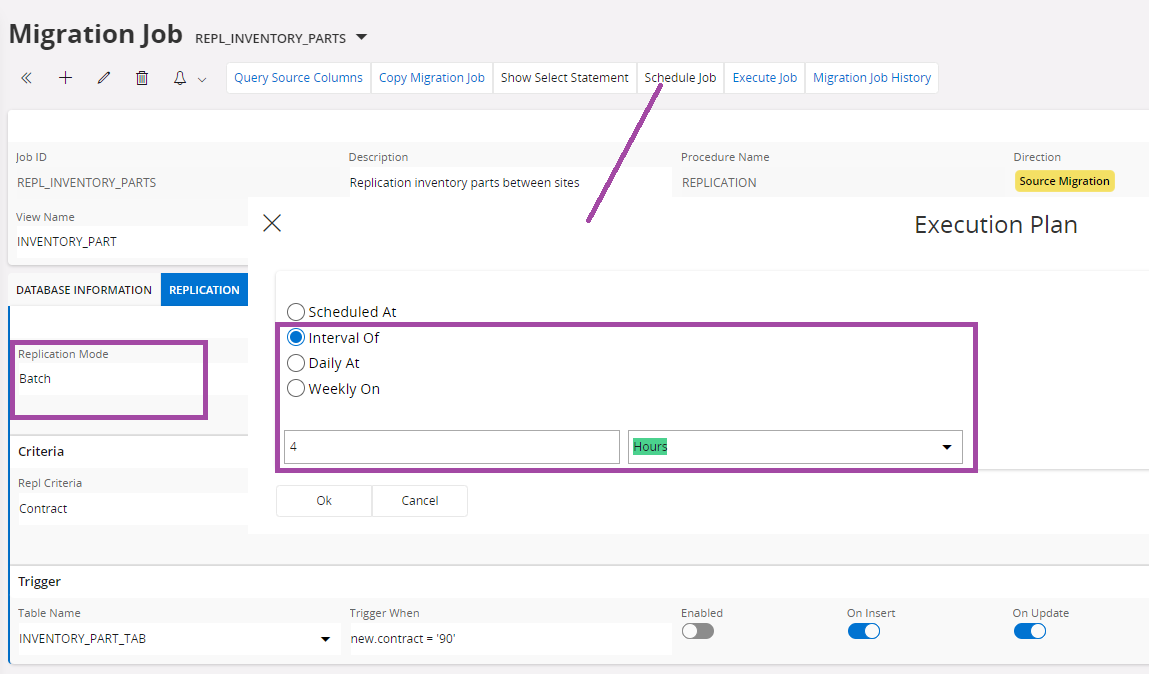Create a new migration job with plus icon
Viewport: 1149px width, 674px height.
(65, 77)
